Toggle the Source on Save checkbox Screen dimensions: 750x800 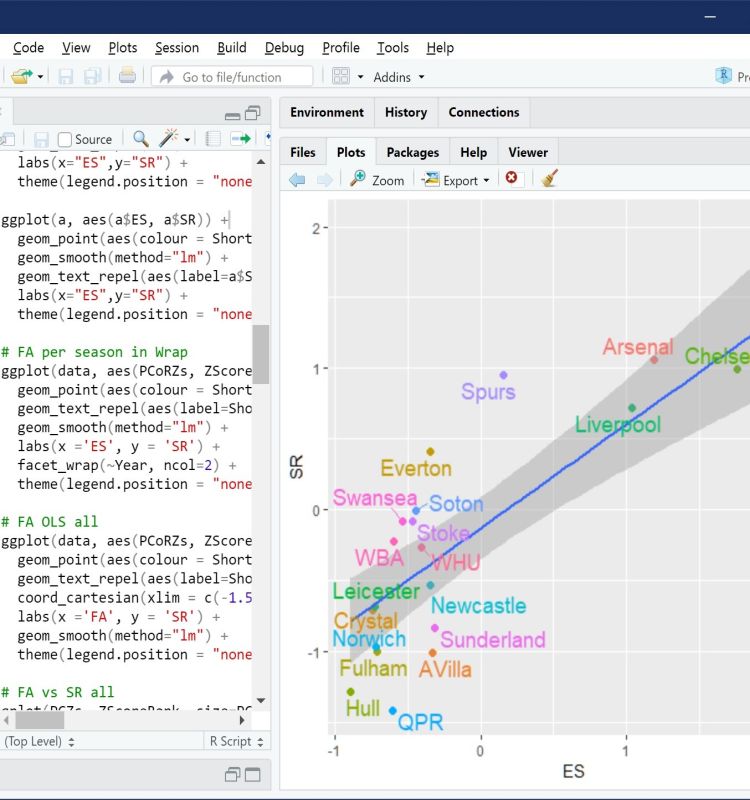[x=65, y=140]
